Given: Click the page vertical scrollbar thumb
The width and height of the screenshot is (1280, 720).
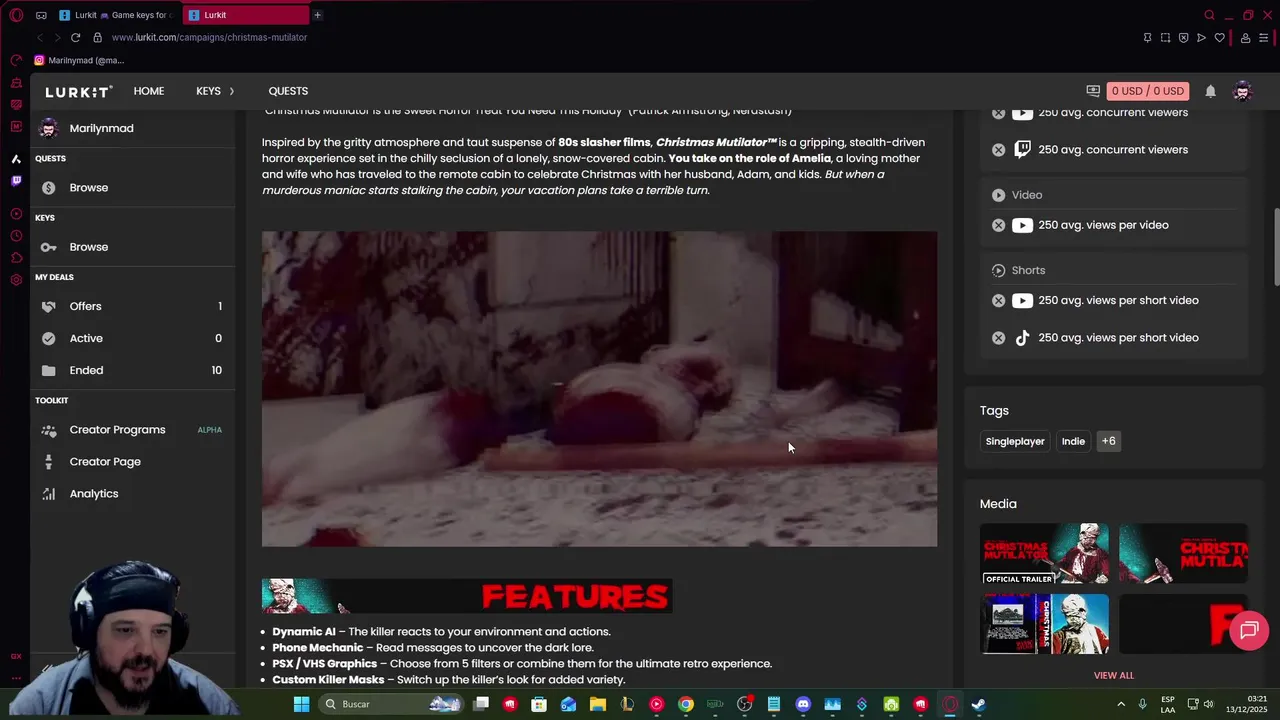Looking at the screenshot, I should tap(1275, 247).
